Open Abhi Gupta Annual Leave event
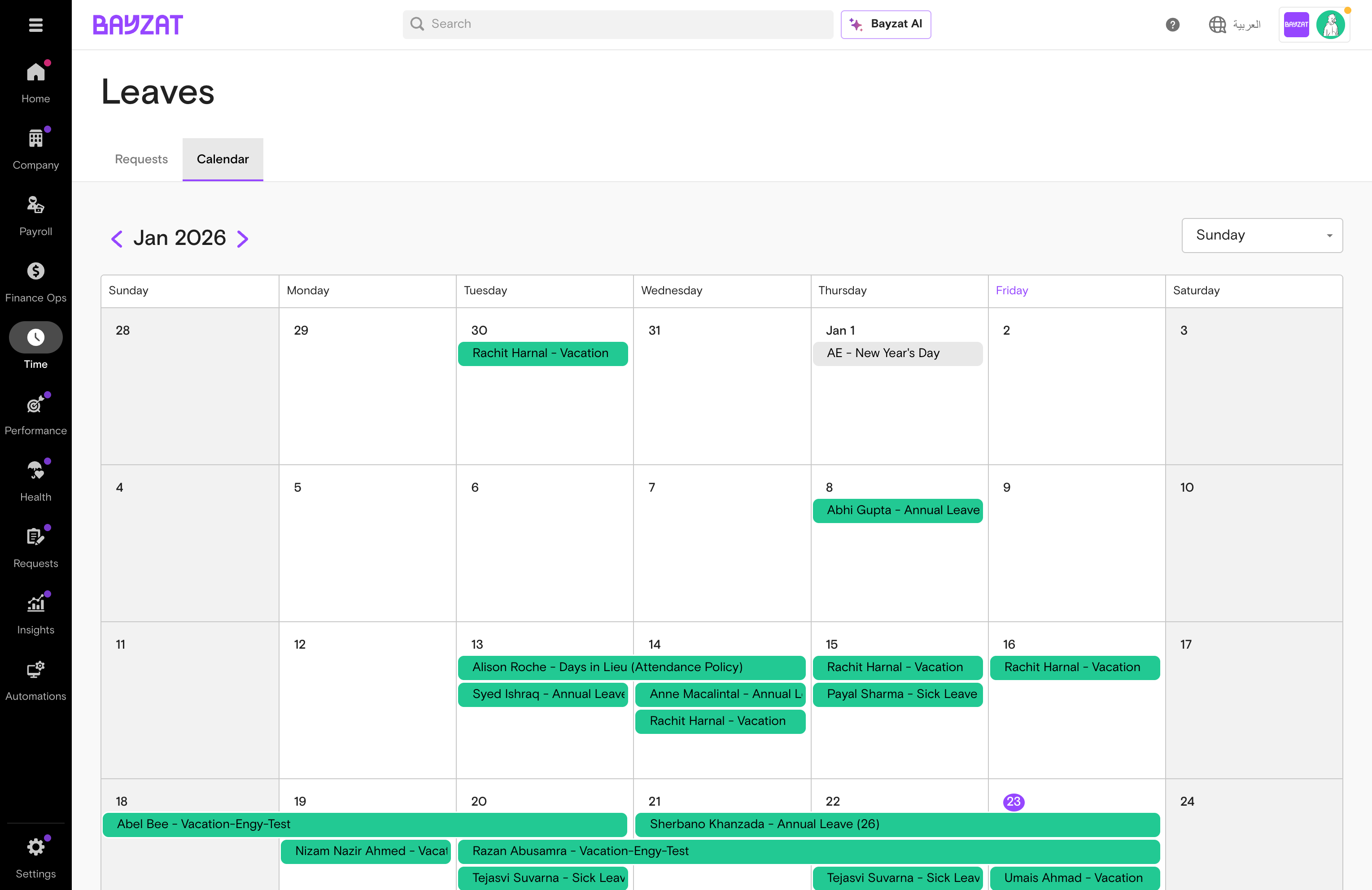 898,510
